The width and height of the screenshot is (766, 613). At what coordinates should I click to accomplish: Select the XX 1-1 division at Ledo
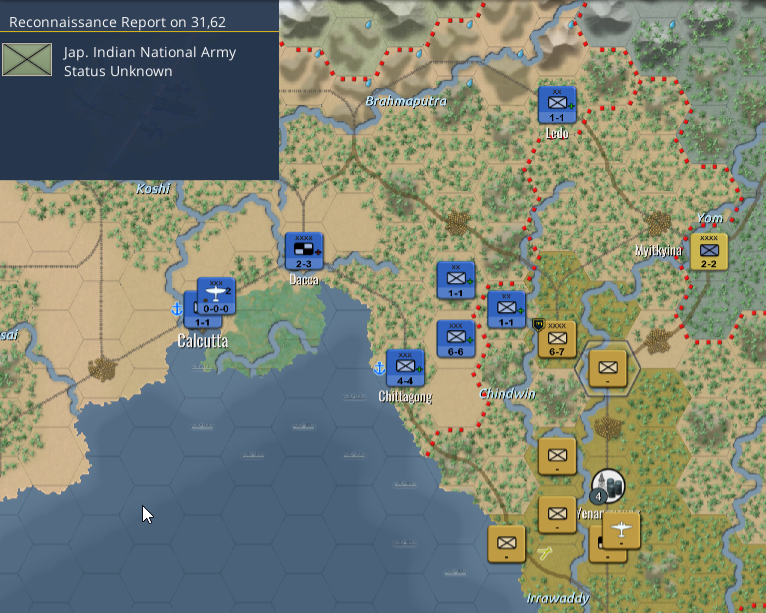coord(557,105)
